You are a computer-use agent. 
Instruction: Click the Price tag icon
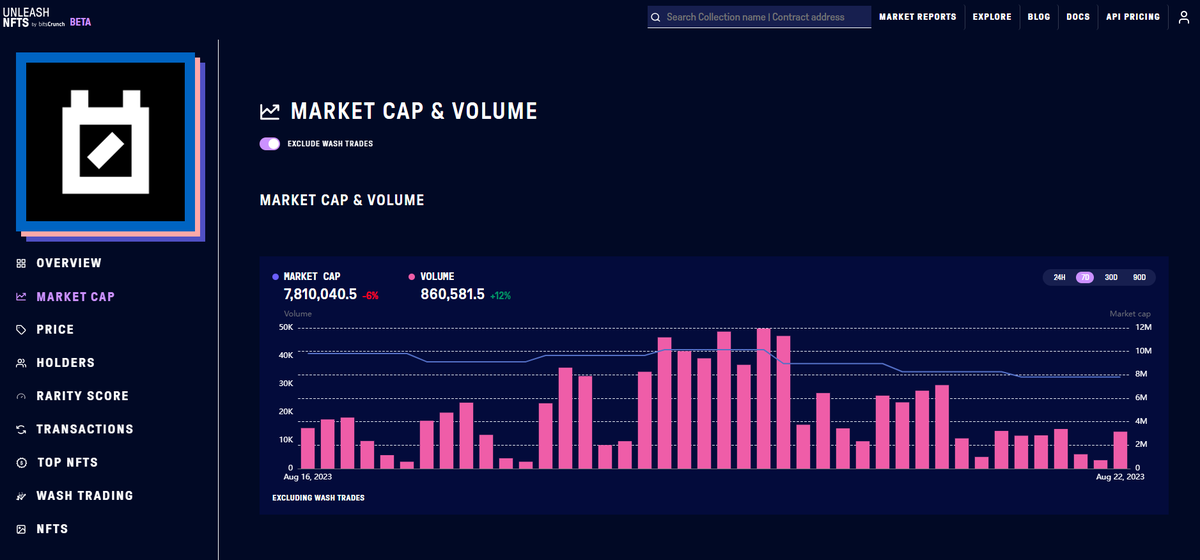click(21, 330)
